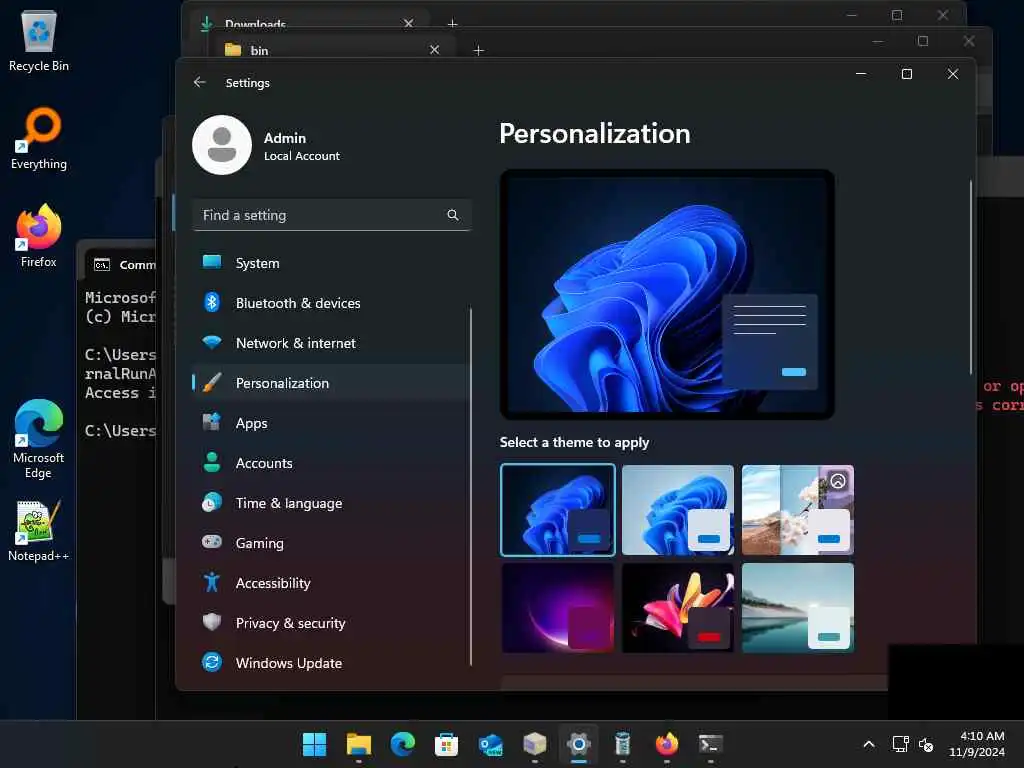
Task: Launch Microsoft Edge desktop shortcut
Action: tap(39, 439)
